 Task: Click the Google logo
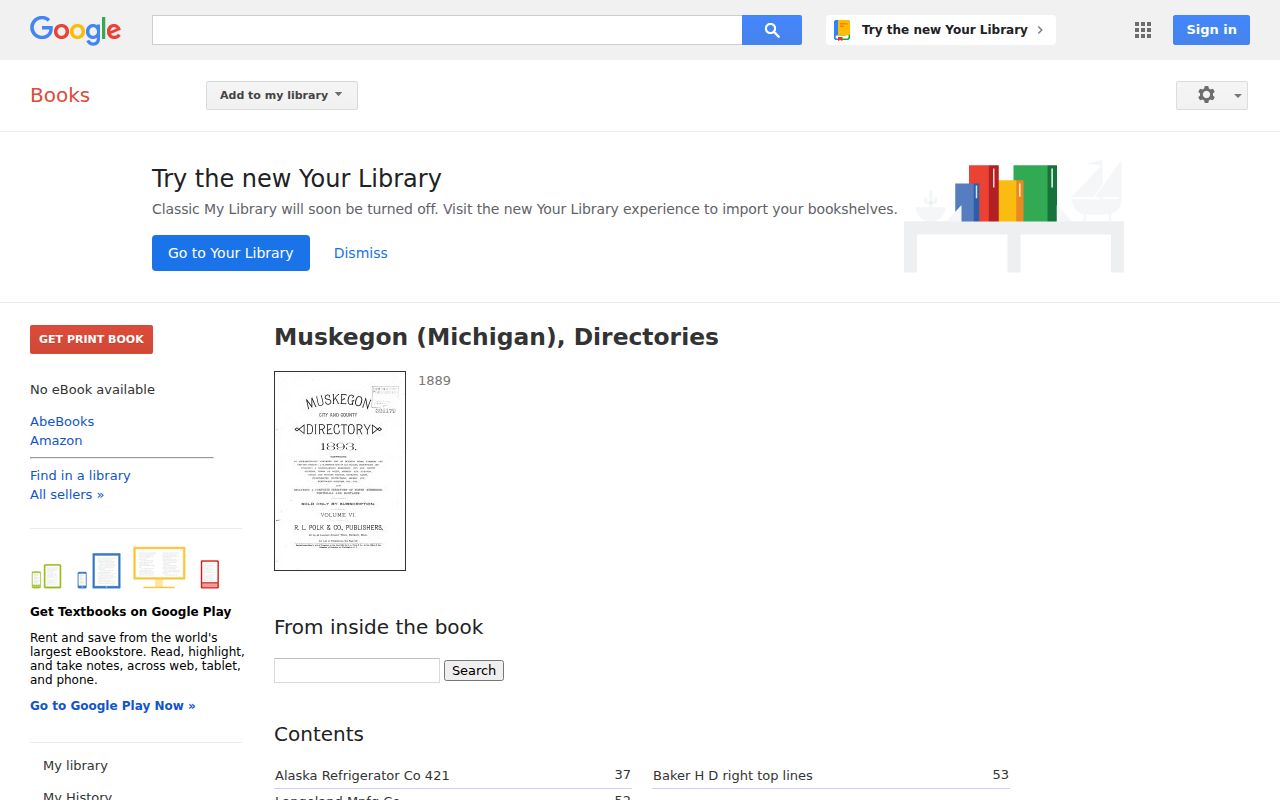tap(75, 30)
